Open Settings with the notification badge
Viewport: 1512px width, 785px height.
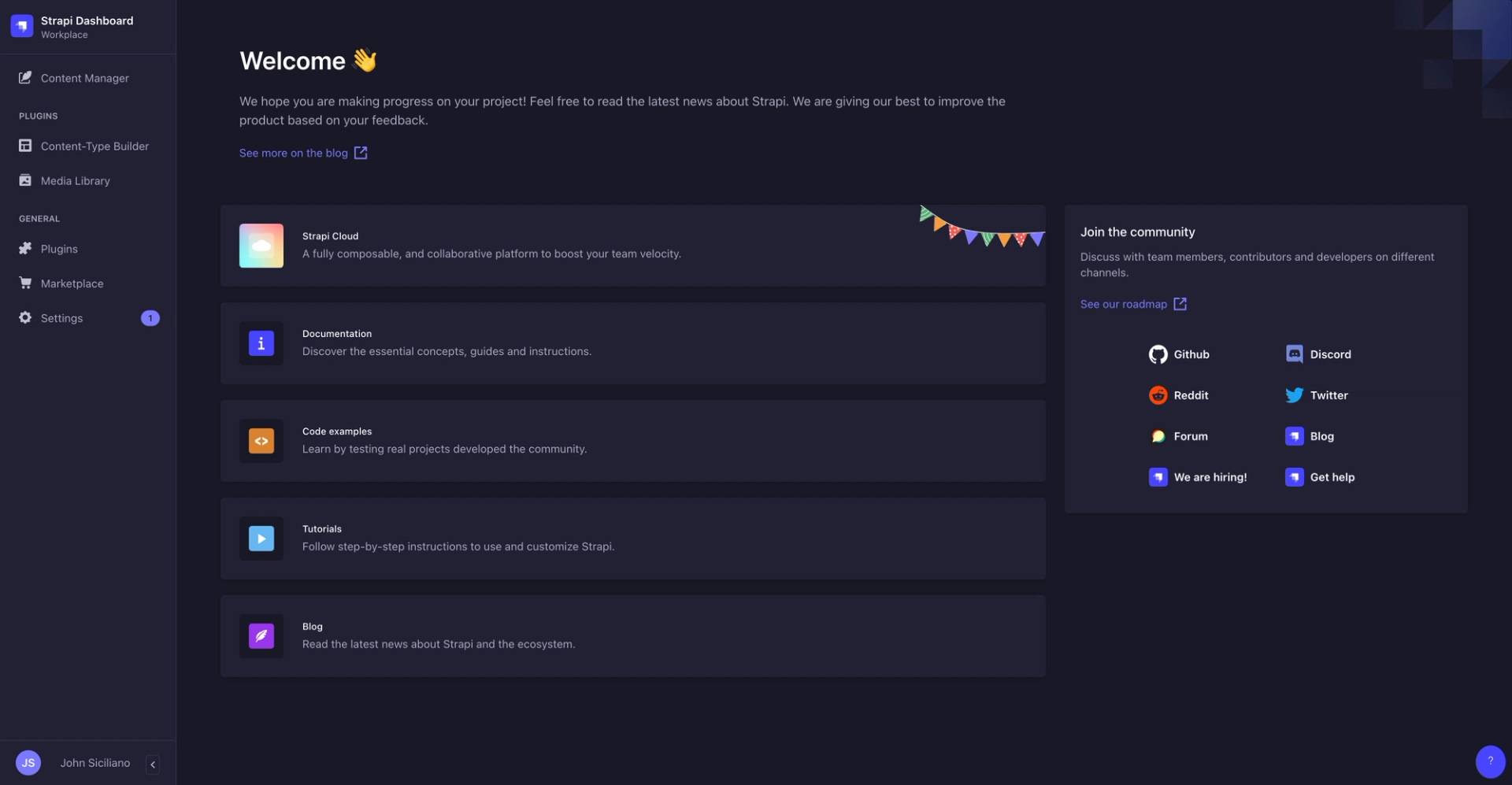coord(61,317)
